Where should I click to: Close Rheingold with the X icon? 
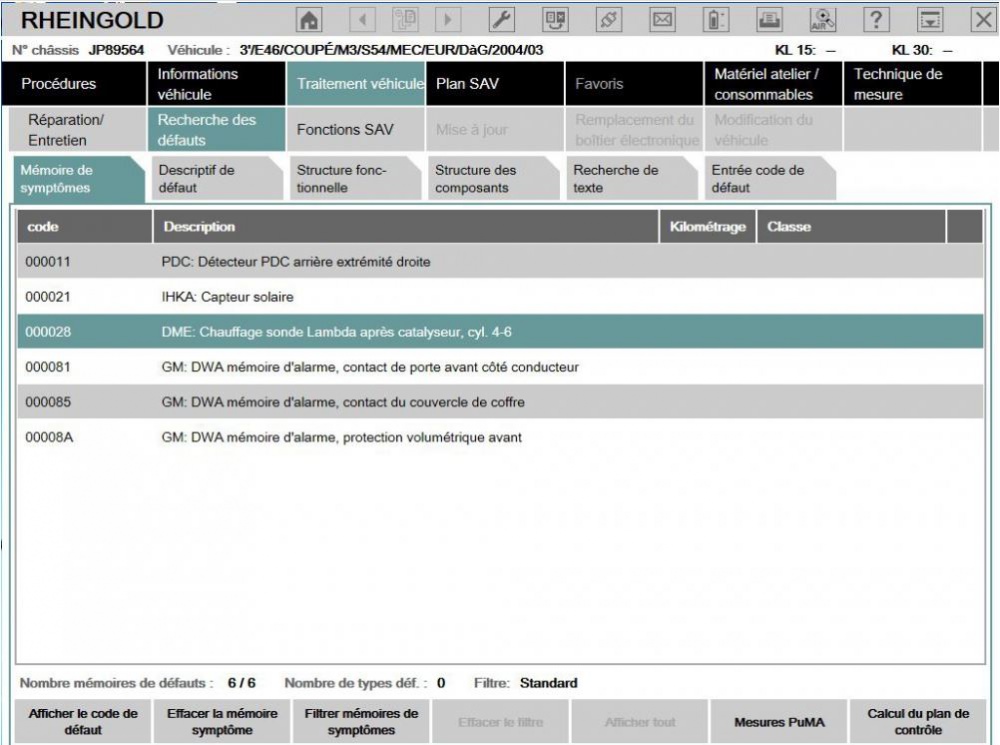[x=984, y=20]
